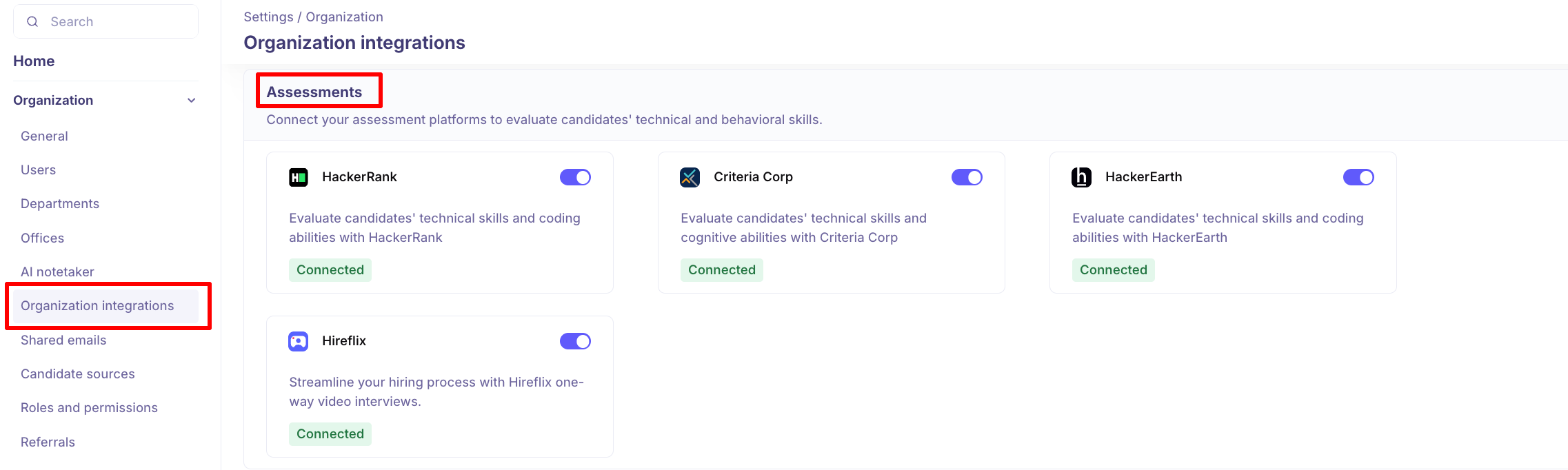Click the HackerRank logo icon

(298, 177)
